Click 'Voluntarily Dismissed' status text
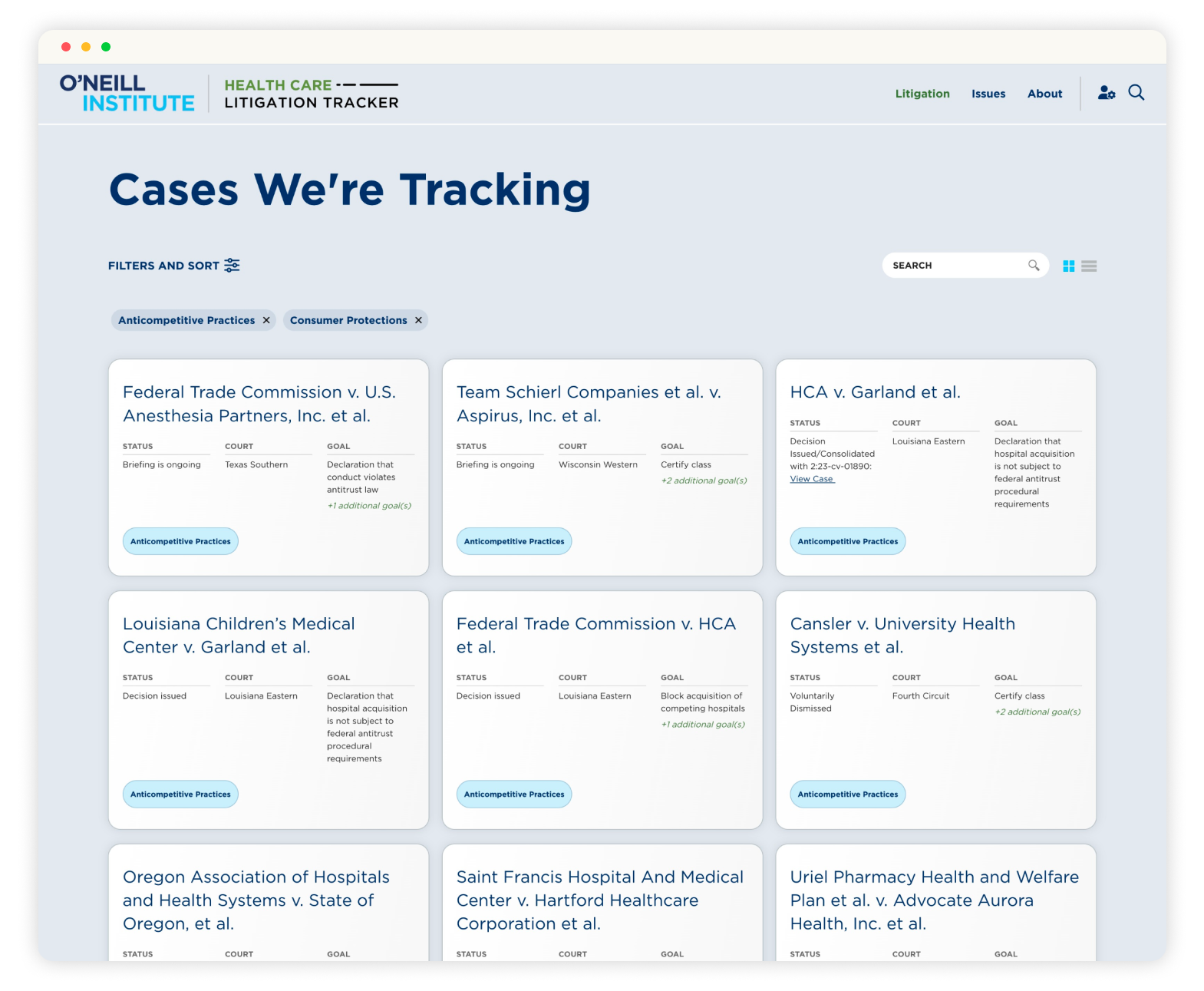This screenshot has height=991, width=1204. [x=812, y=702]
